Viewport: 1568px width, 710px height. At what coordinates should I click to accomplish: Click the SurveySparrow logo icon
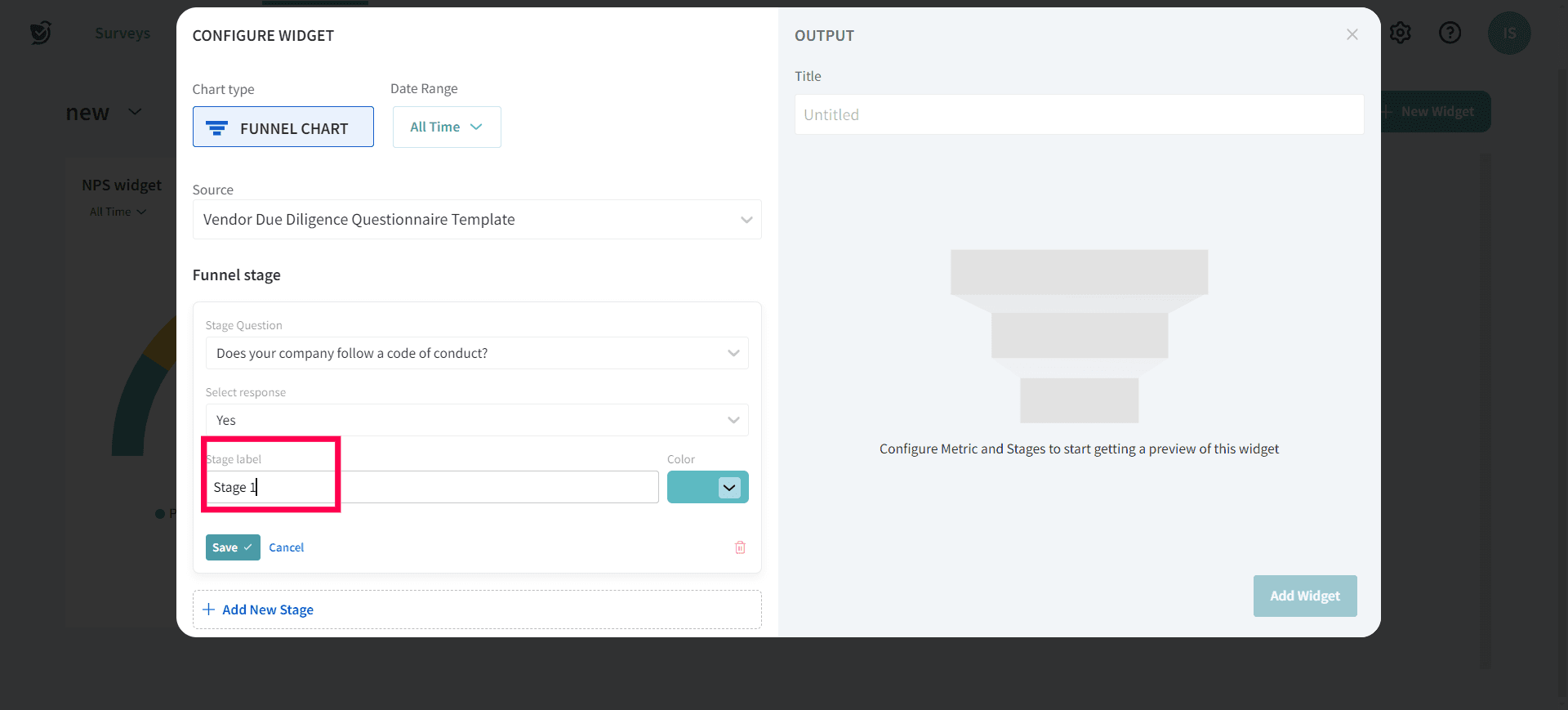pyautogui.click(x=40, y=33)
